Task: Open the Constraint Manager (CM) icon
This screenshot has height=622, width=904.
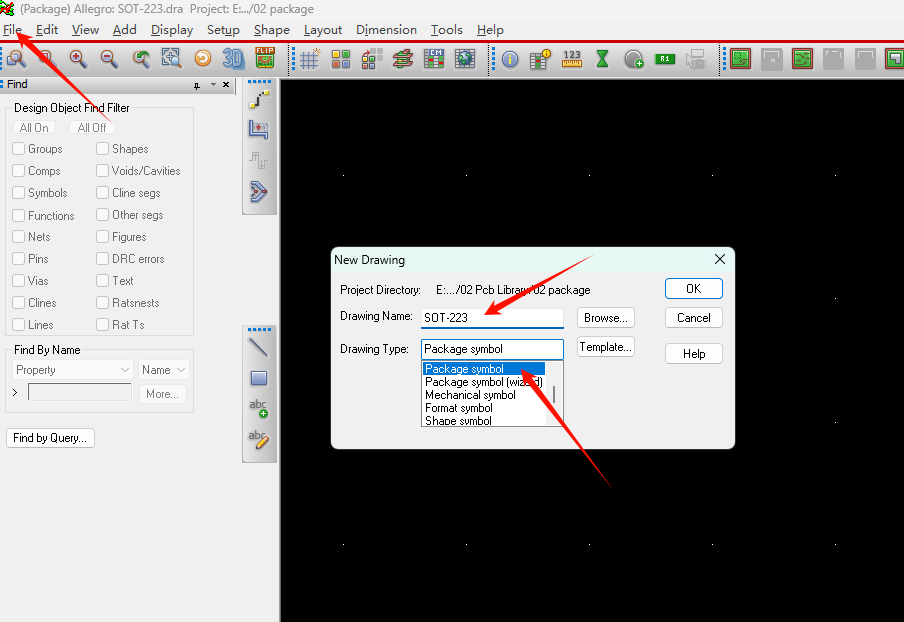Action: [x=434, y=59]
